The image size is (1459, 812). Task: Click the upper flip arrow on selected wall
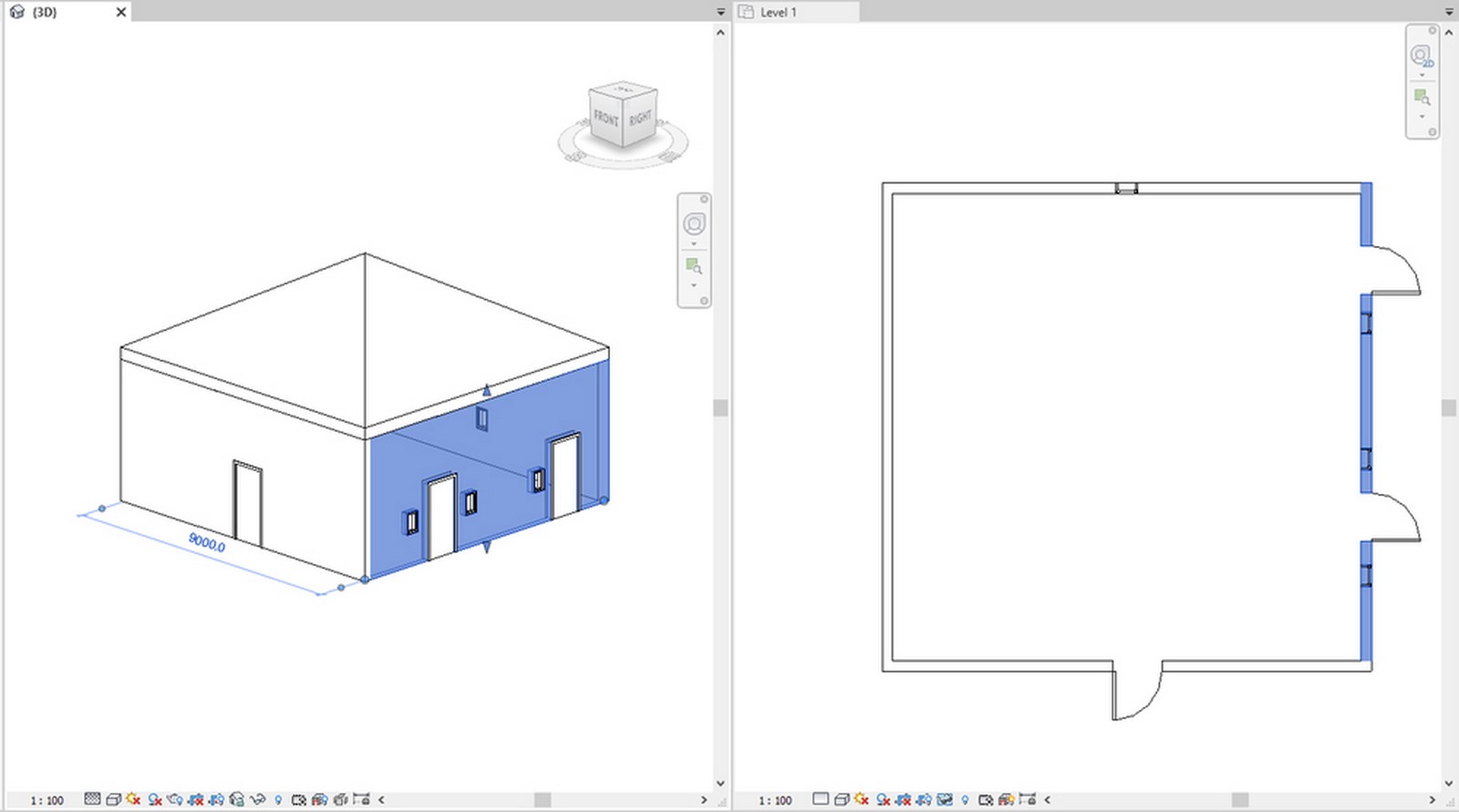click(x=487, y=390)
